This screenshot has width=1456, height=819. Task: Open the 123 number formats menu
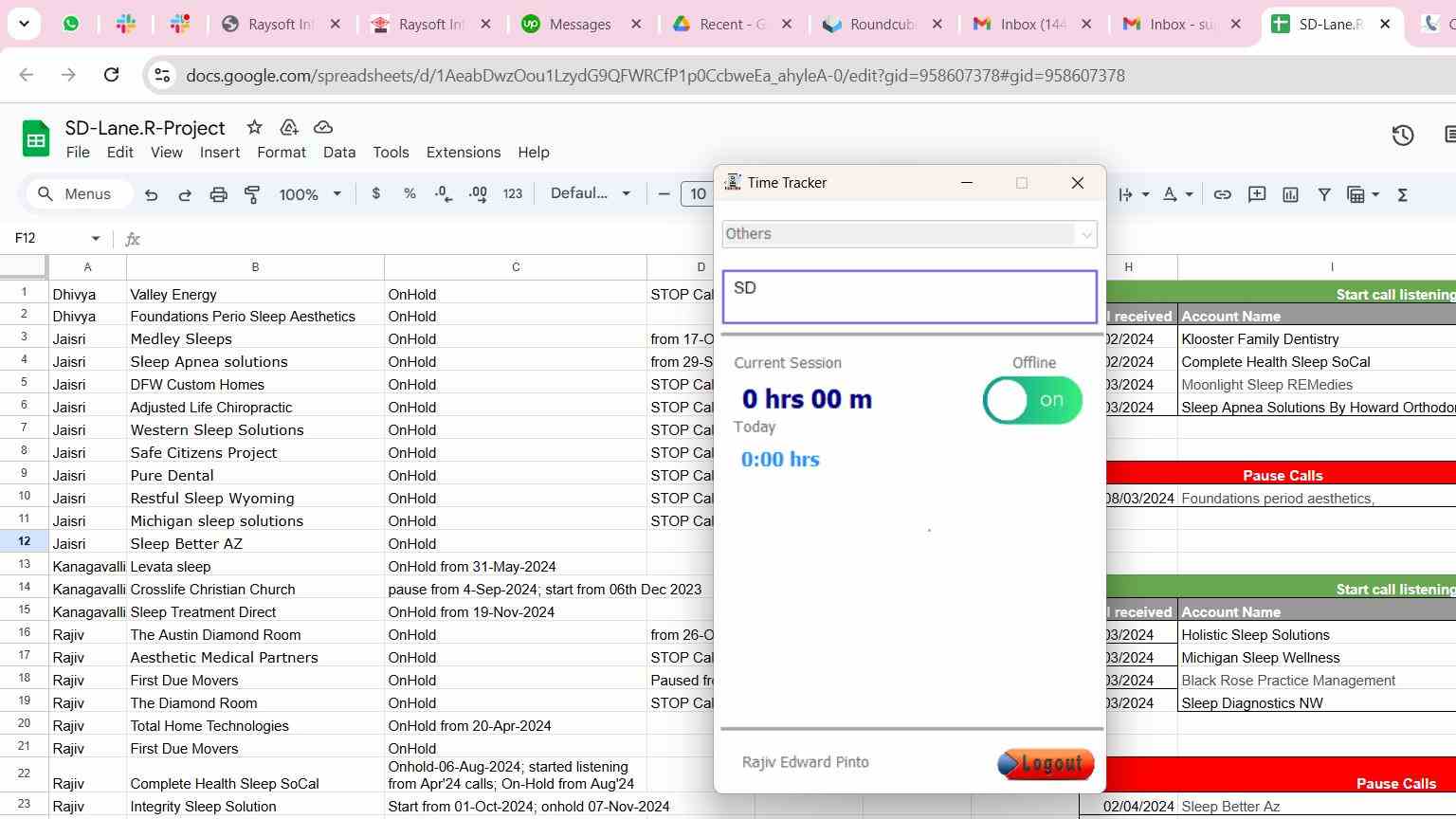point(513,193)
